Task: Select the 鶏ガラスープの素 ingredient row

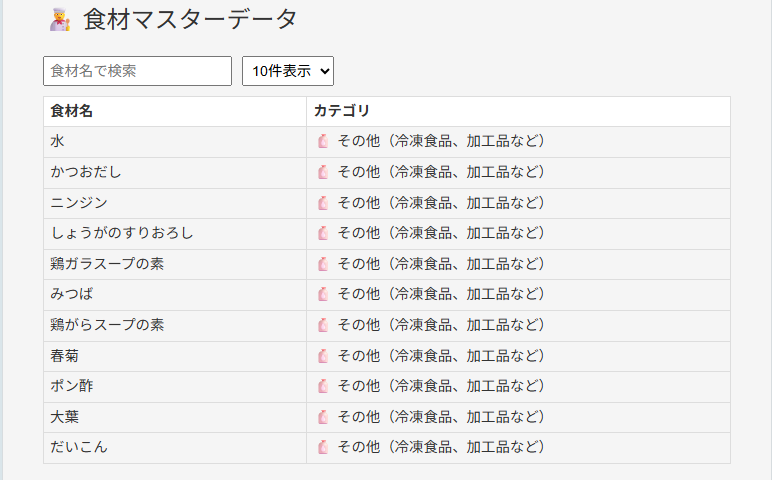Action: [x=387, y=264]
